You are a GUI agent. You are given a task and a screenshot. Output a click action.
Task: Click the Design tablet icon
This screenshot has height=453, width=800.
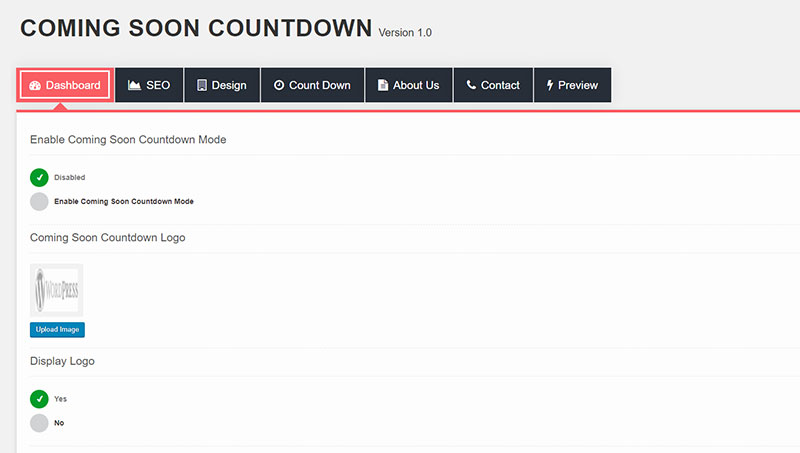(202, 85)
